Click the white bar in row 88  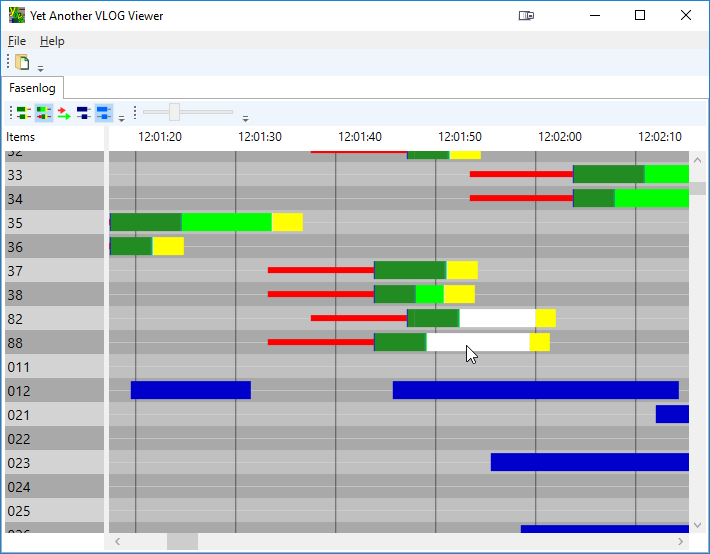coord(477,342)
